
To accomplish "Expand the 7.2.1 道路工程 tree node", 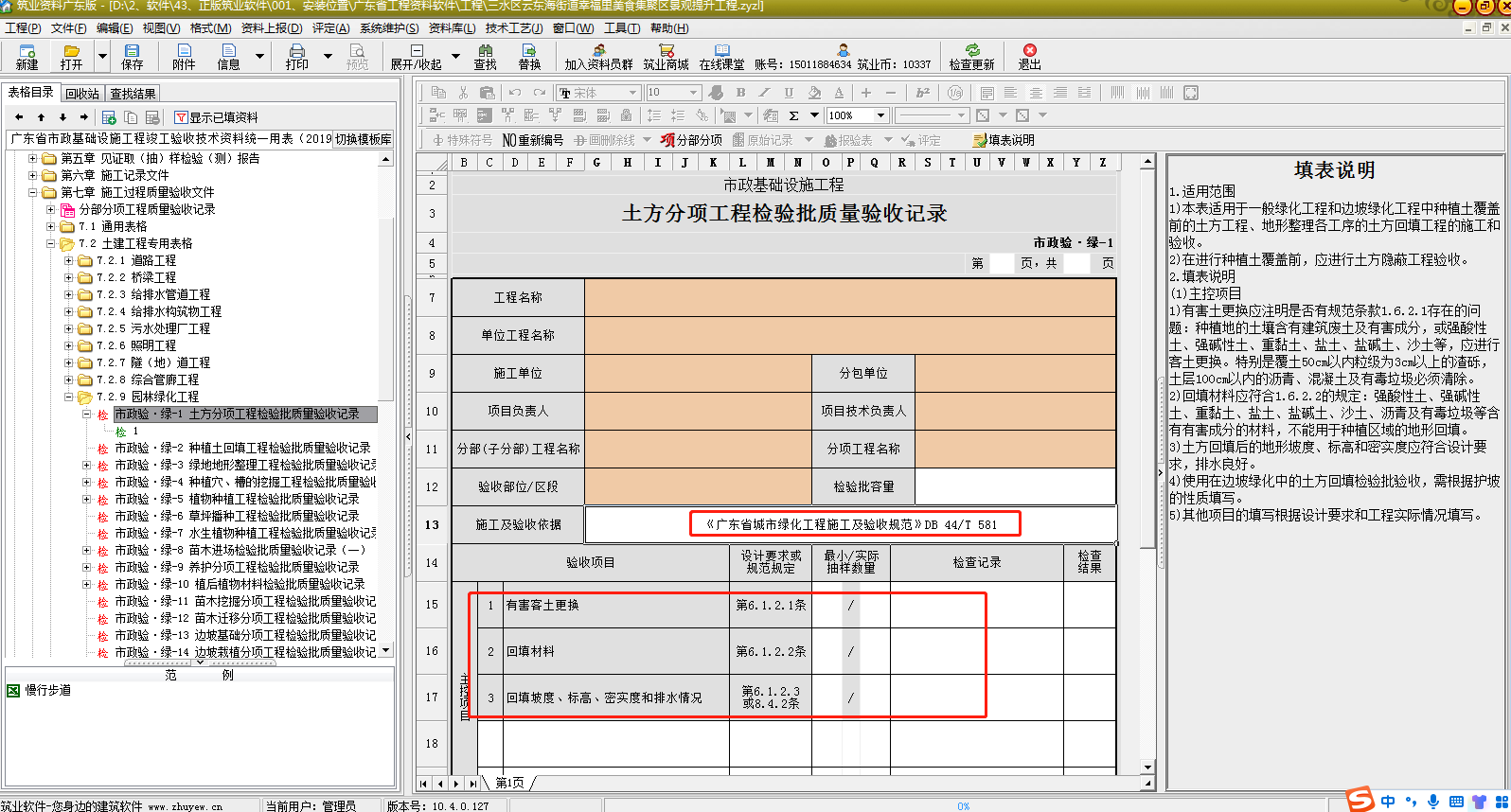I will coord(68,260).
